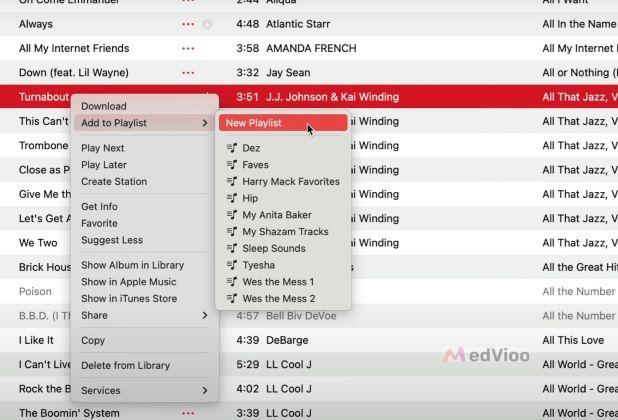Viewport: 618px width, 420px height.
Task: Click the playlist icon beside Wes the Mess 1
Action: click(x=232, y=282)
